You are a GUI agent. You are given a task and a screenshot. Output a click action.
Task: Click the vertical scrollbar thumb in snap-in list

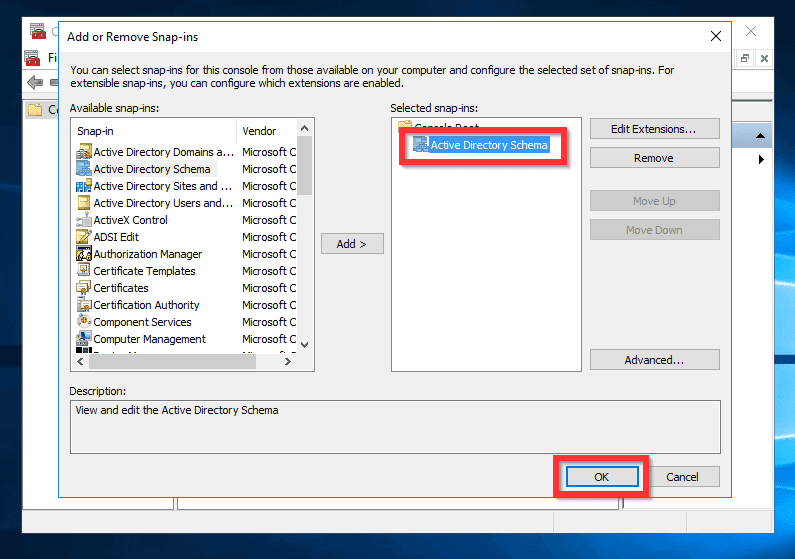click(304, 165)
